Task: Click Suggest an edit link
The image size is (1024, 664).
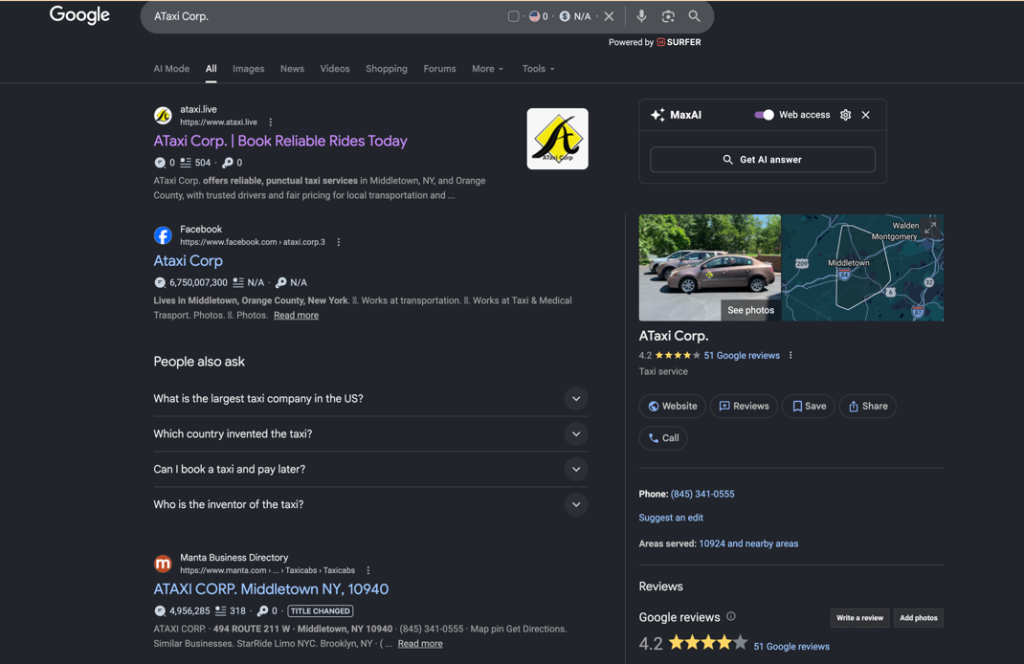Action: coord(671,518)
